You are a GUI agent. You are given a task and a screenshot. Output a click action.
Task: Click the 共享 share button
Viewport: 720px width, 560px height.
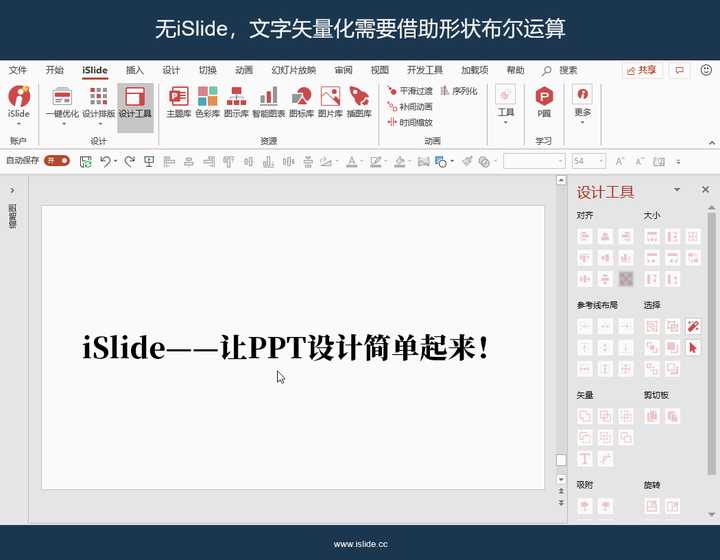[642, 70]
